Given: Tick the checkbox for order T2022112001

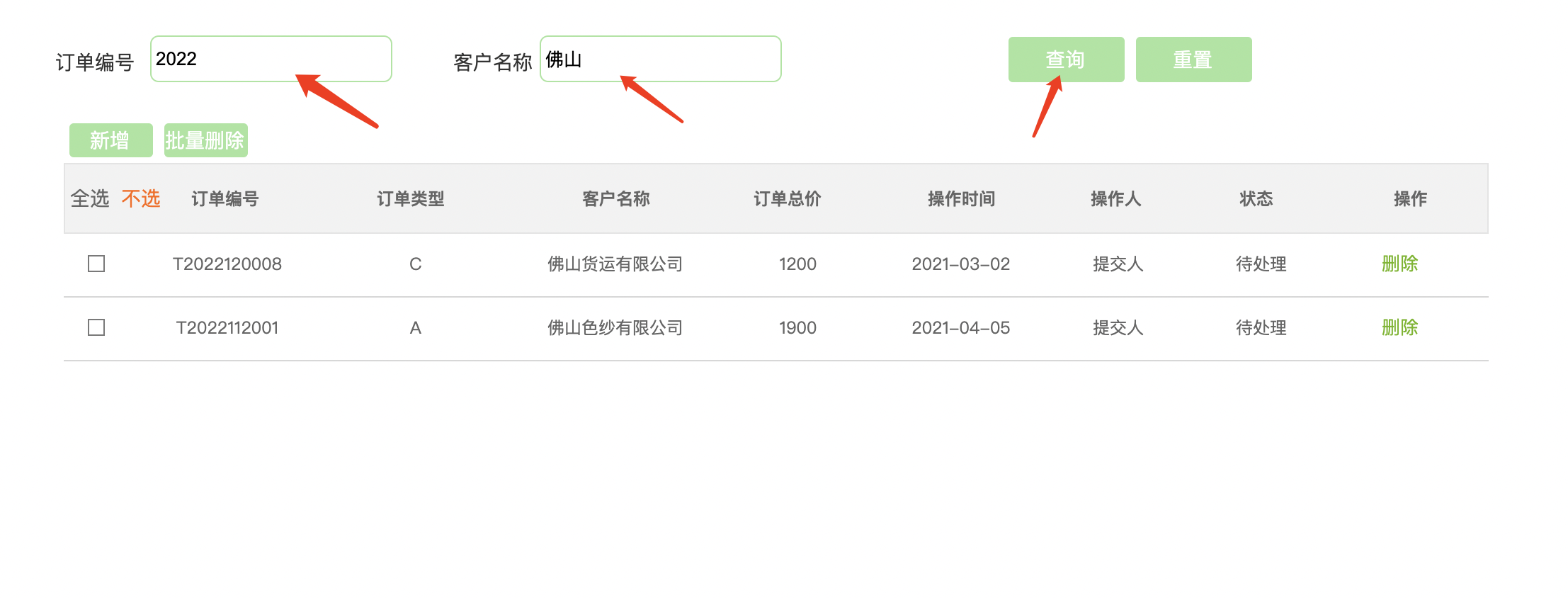Looking at the screenshot, I should 96,327.
